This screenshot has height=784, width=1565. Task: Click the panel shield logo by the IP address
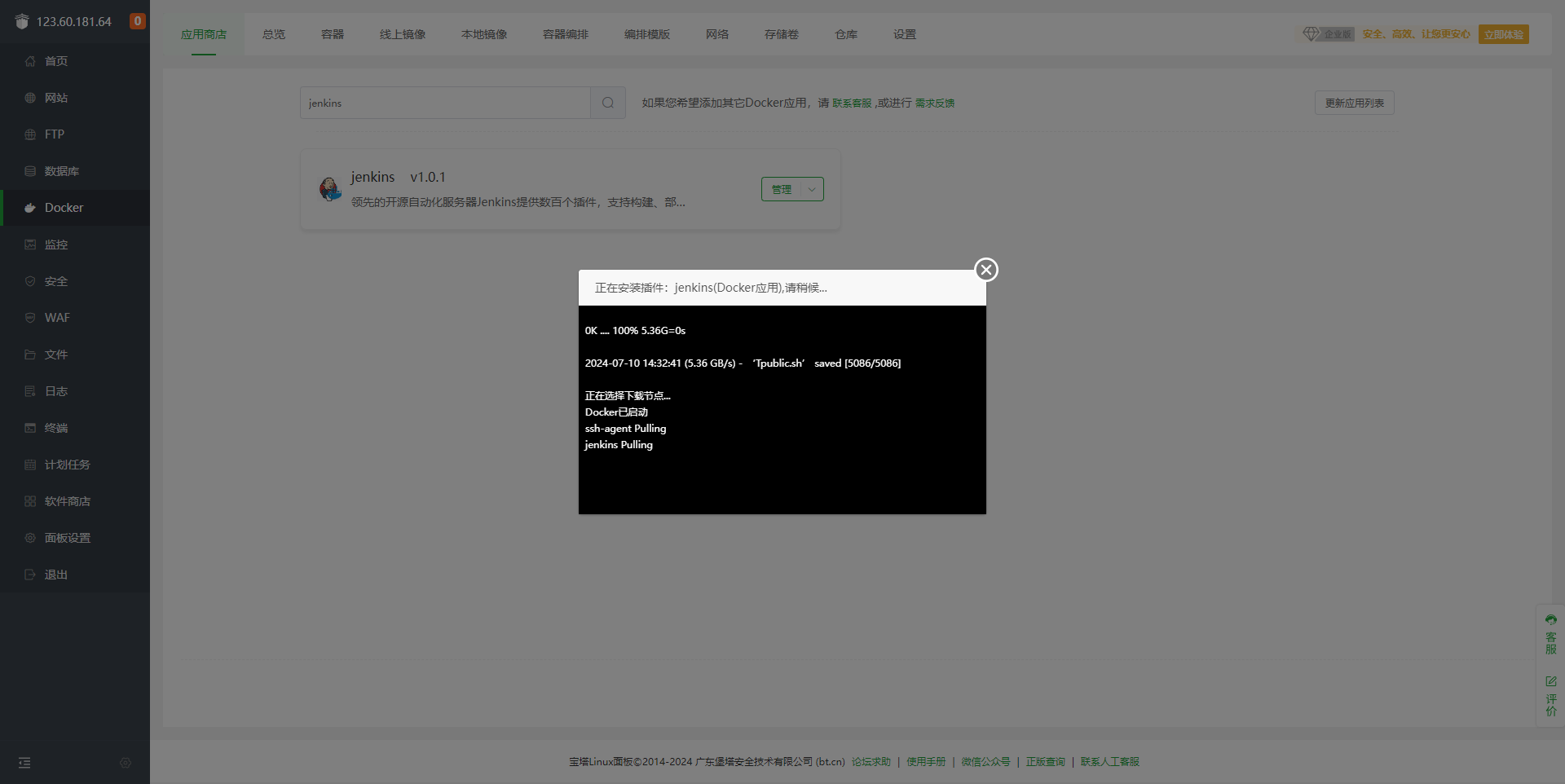[x=22, y=21]
